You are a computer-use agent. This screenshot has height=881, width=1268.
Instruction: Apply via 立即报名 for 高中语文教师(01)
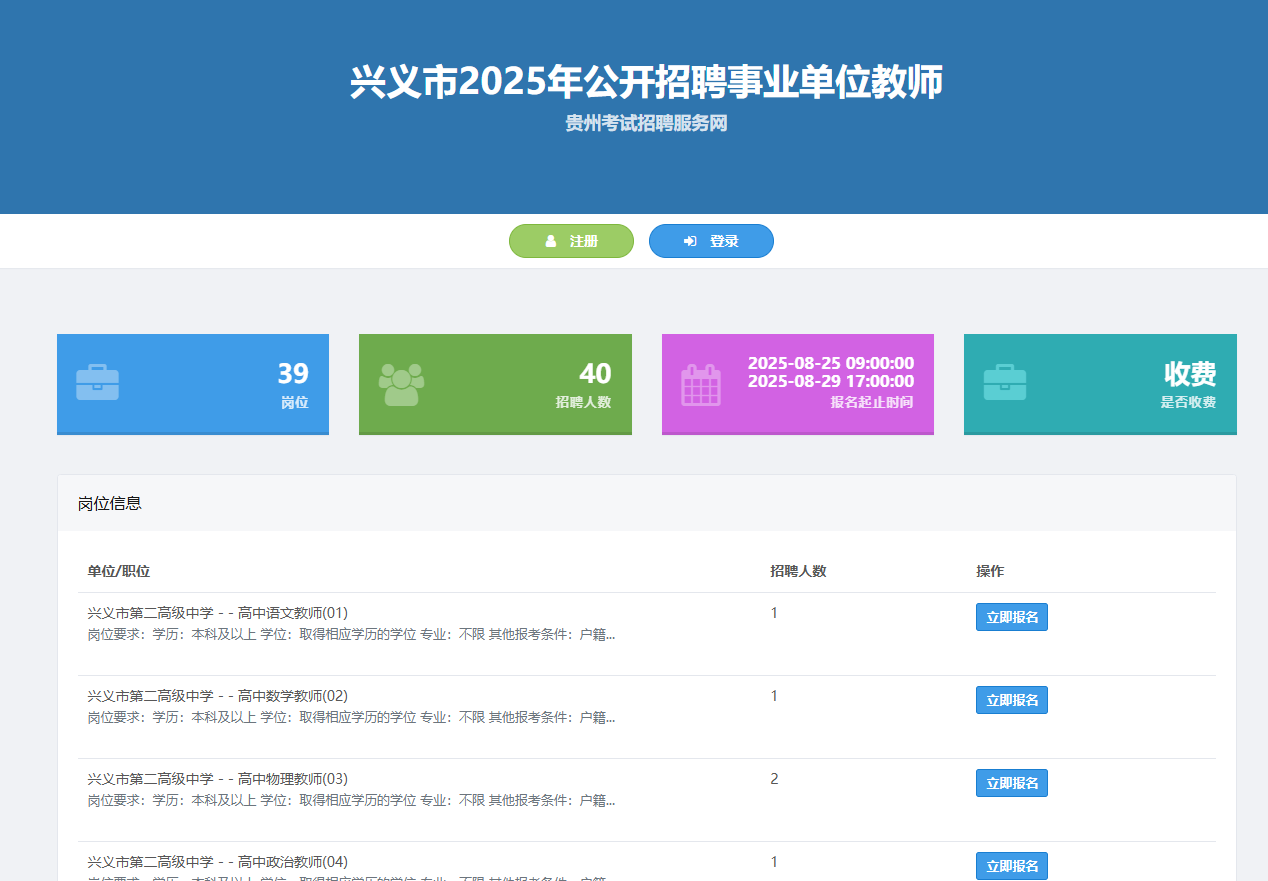click(1011, 617)
